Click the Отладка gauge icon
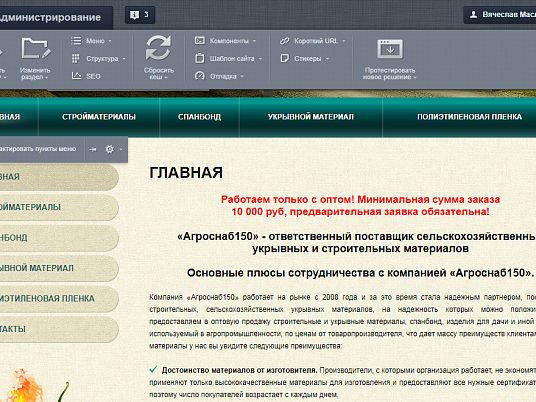The height and width of the screenshot is (402, 536). pos(200,76)
